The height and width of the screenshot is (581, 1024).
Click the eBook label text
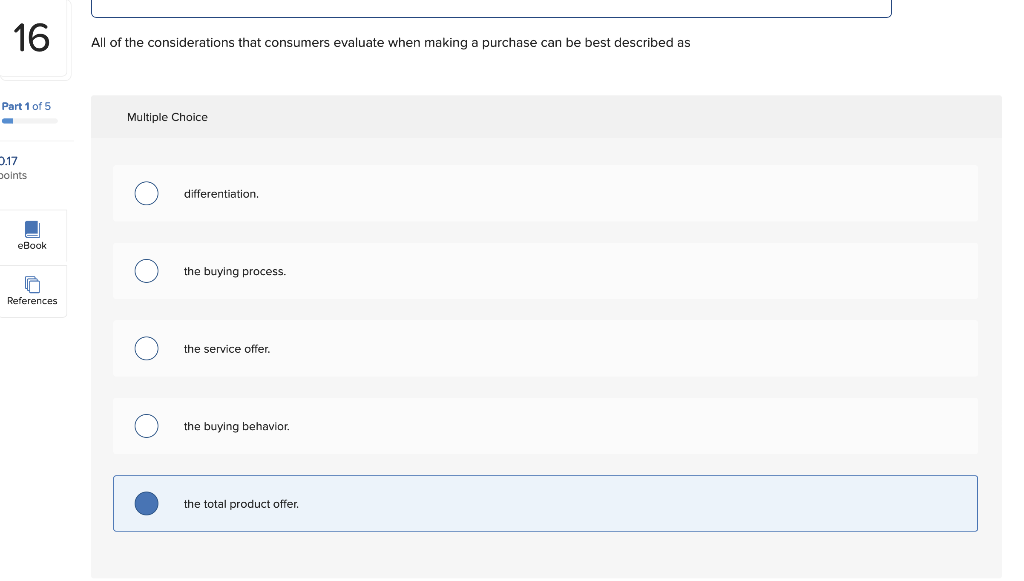[32, 245]
